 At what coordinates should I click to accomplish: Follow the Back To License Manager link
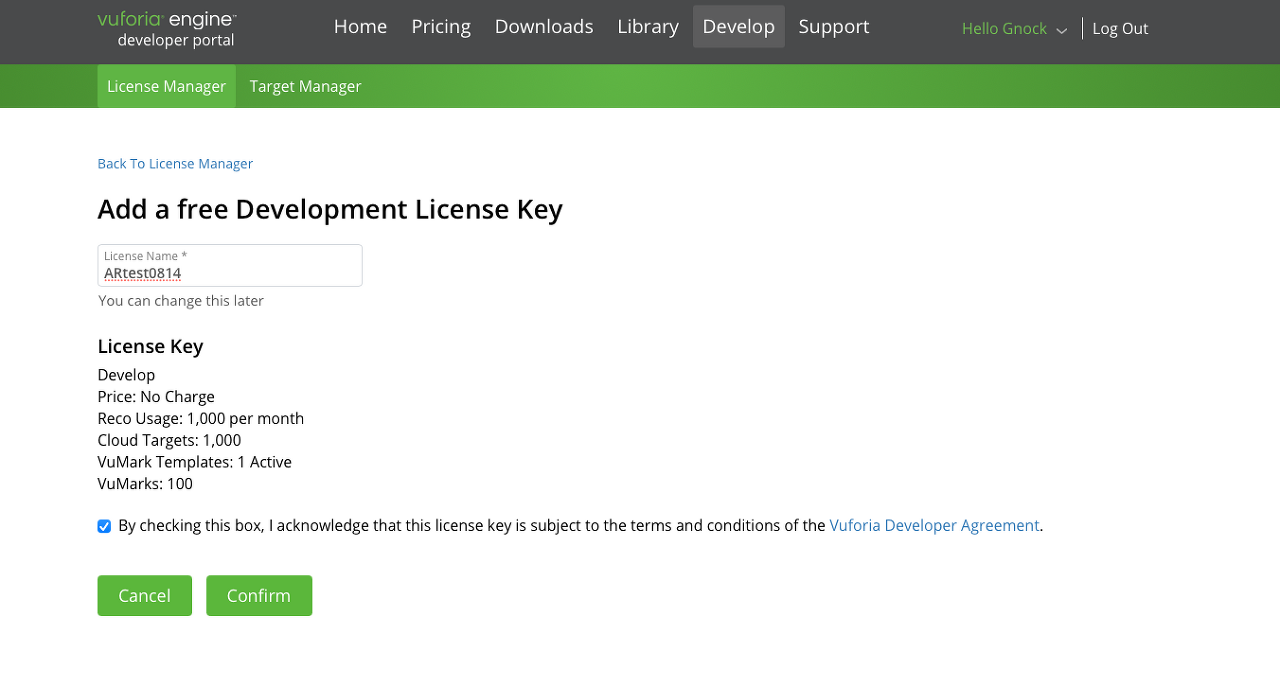[175, 164]
